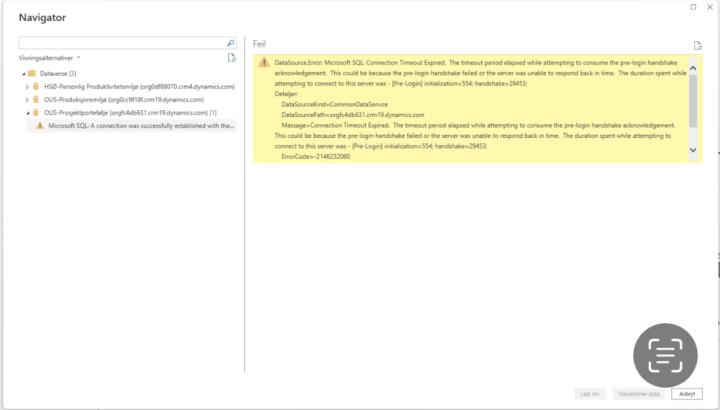Click the OUS-Produksjonsmiljø database icon
Image resolution: width=720 pixels, height=410 pixels.
click(36, 99)
